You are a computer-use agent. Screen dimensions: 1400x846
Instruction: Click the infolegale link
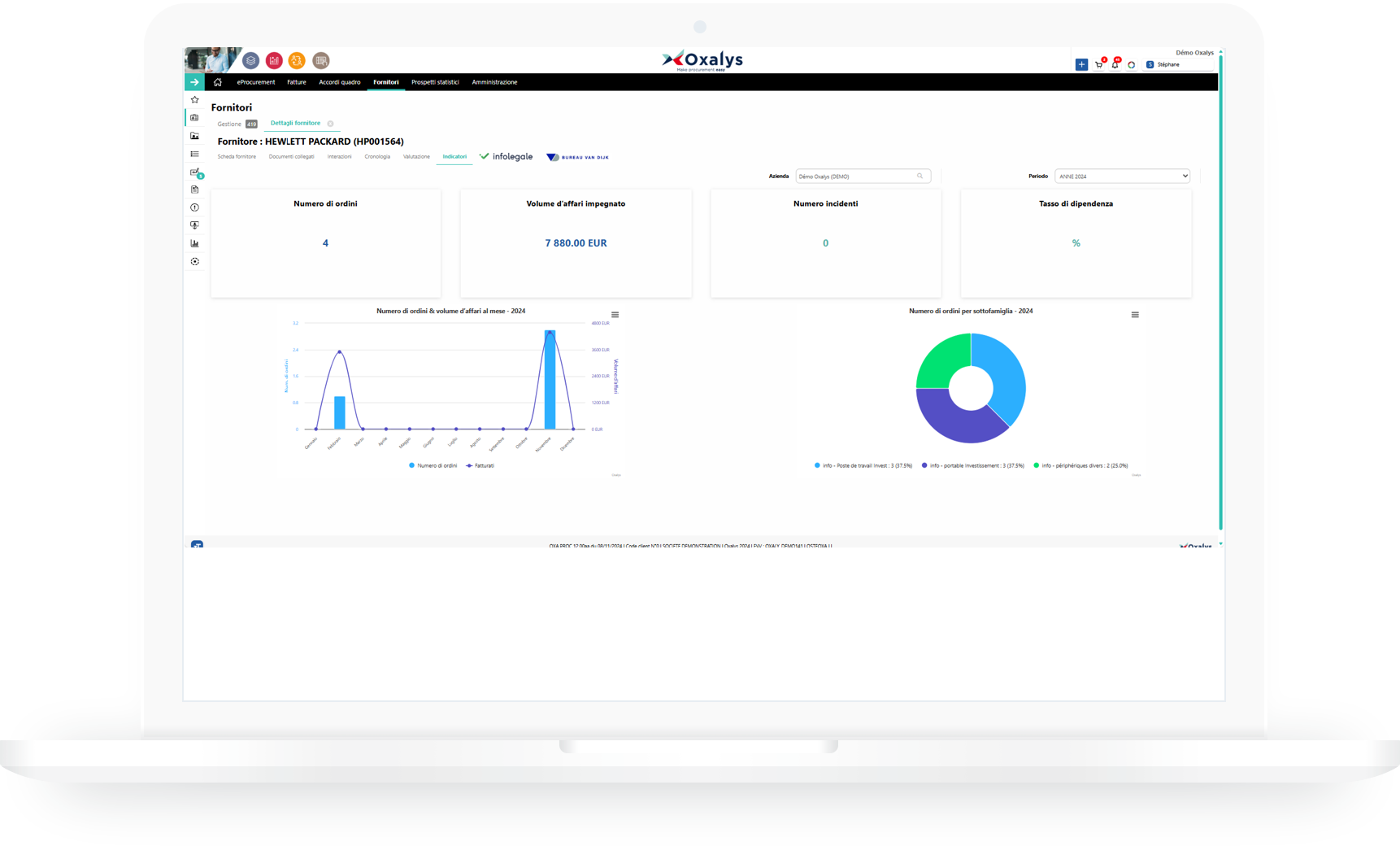pos(507,157)
